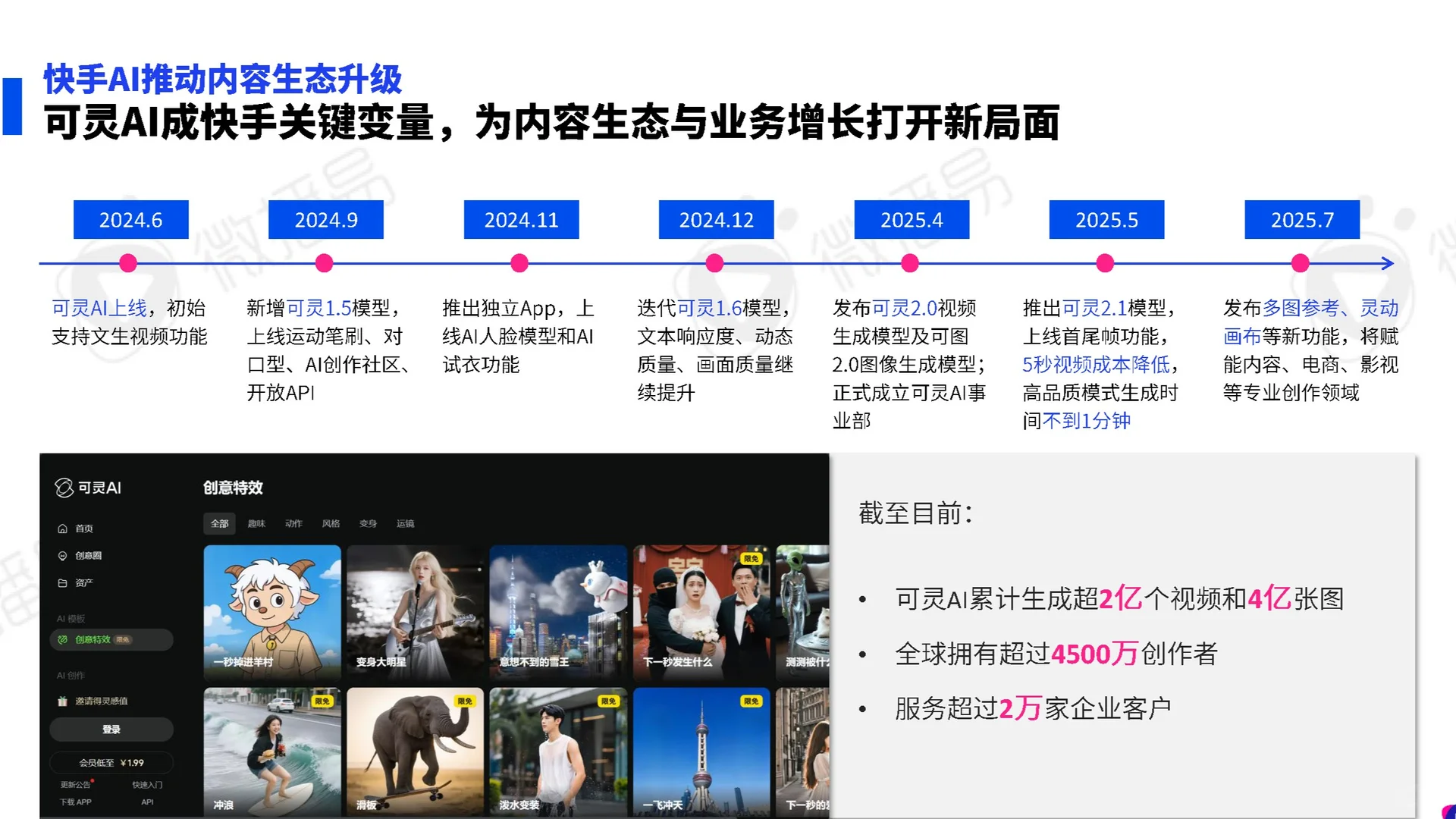The width and height of the screenshot is (1456, 819).
Task: Select the 全部 filter tab
Action: [x=220, y=523]
